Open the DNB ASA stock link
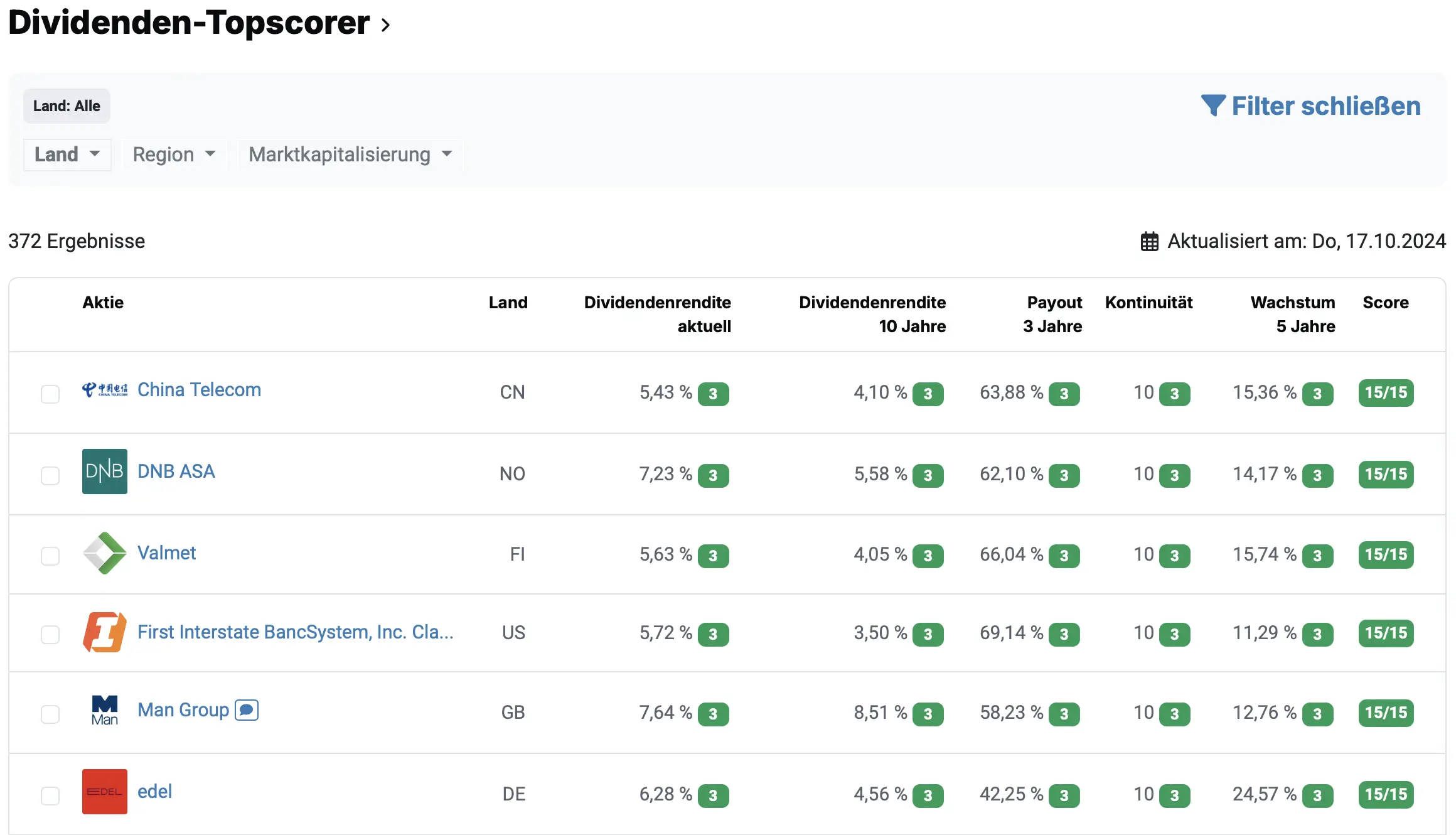Viewport: 1456px width, 835px height. tap(176, 471)
